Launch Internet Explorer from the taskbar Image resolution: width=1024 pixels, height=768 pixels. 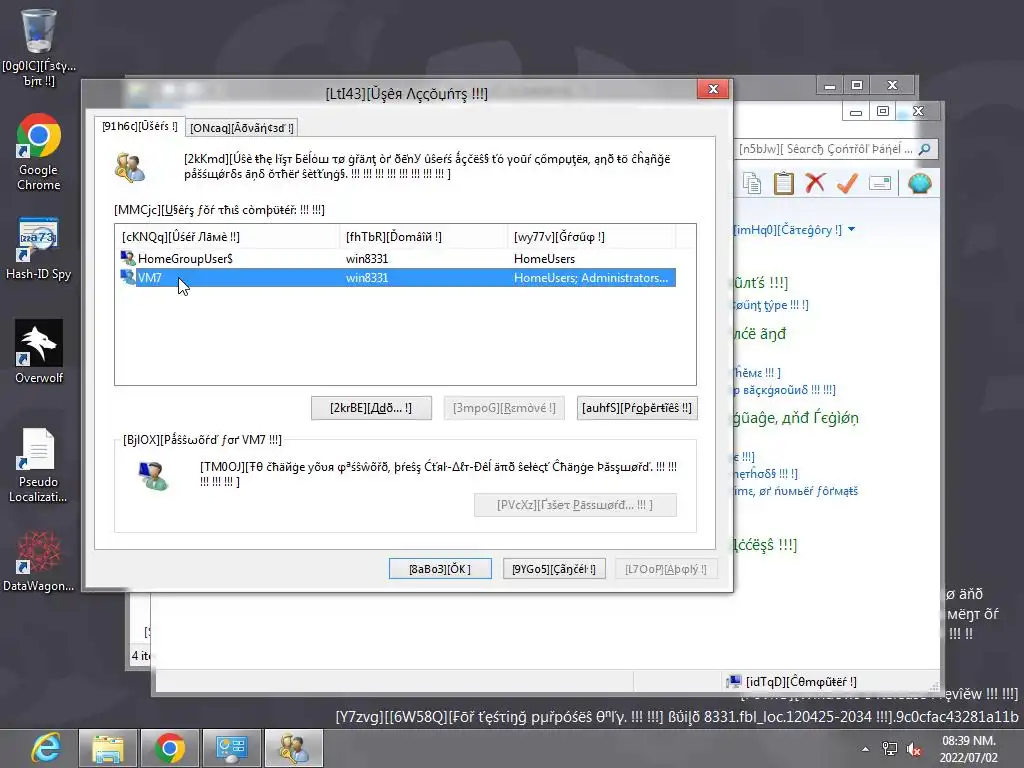pos(46,748)
